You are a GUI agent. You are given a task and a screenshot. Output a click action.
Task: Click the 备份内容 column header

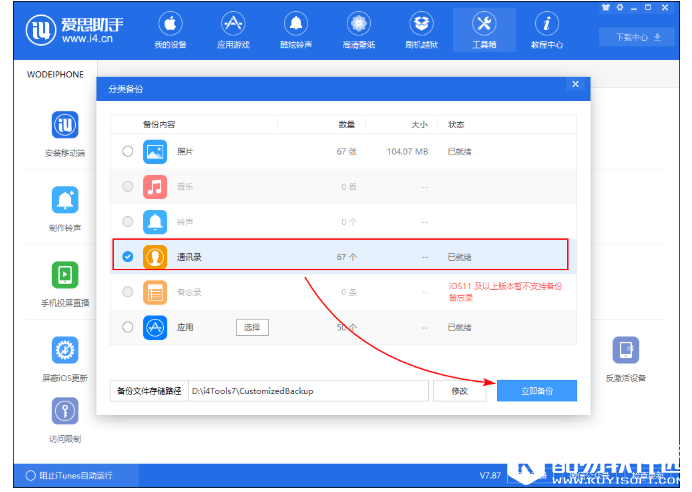click(159, 124)
